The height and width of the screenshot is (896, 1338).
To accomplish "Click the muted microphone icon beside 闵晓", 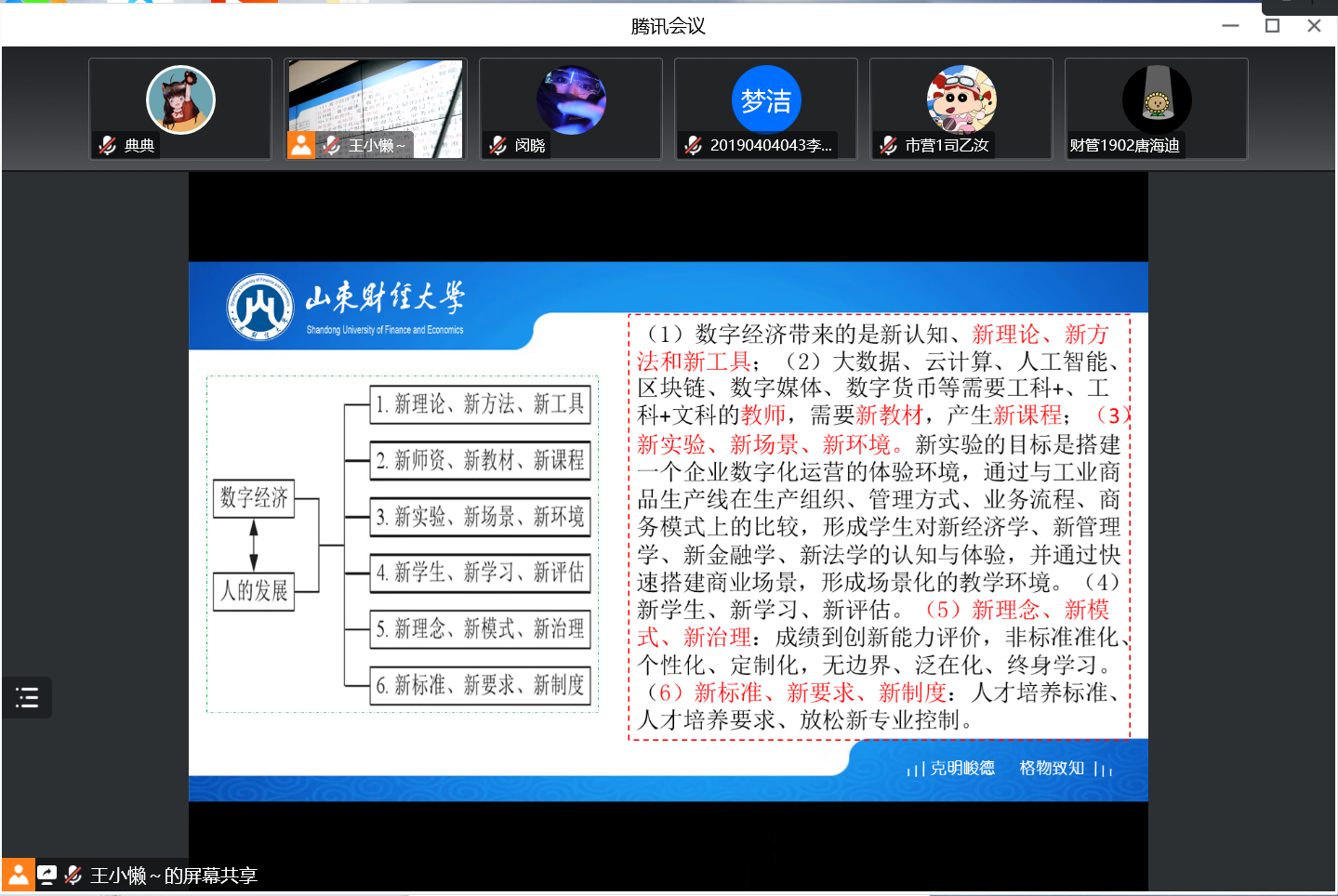I will click(498, 145).
